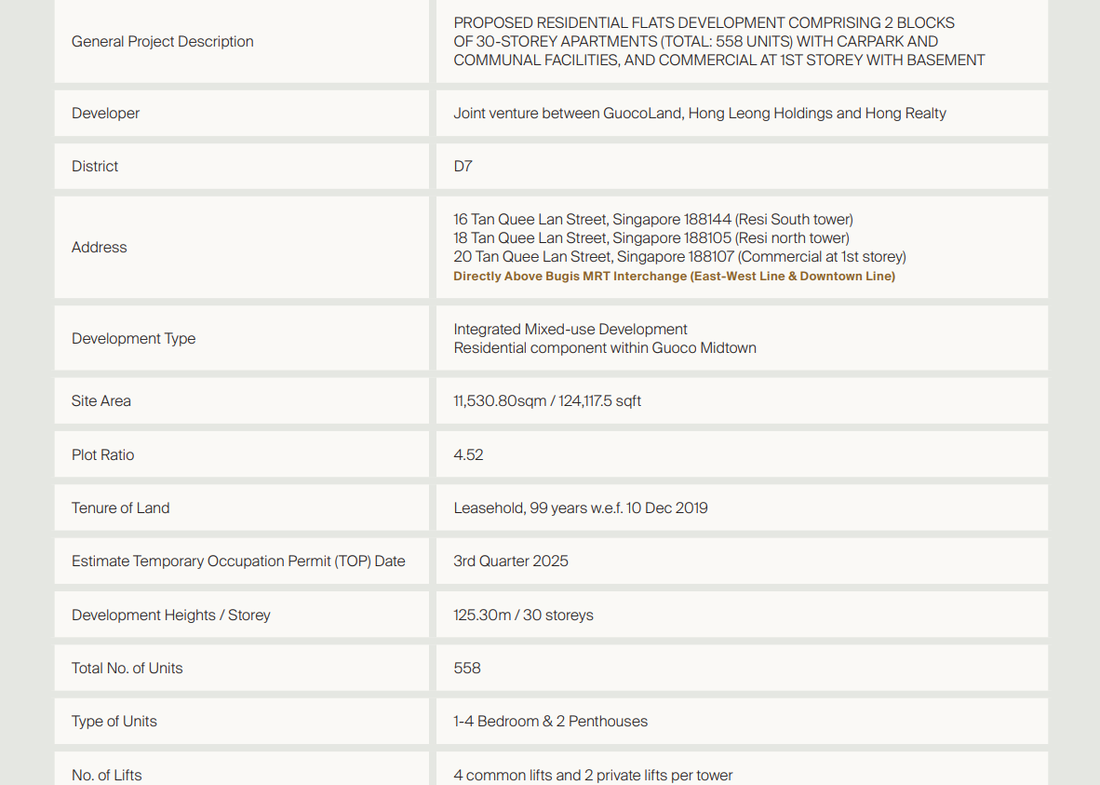The width and height of the screenshot is (1100, 785).
Task: Click the 'Developer' row label
Action: [105, 113]
